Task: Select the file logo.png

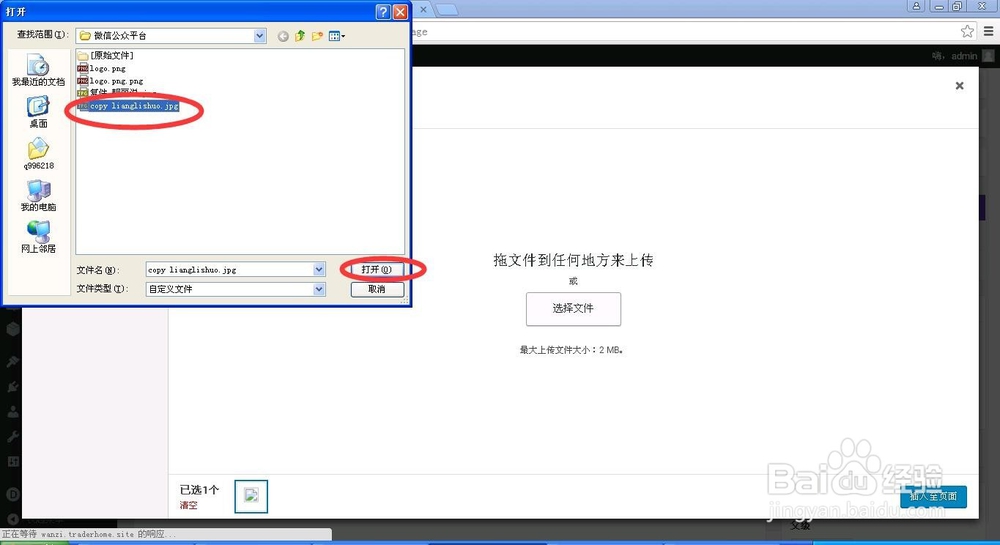Action: (101, 68)
